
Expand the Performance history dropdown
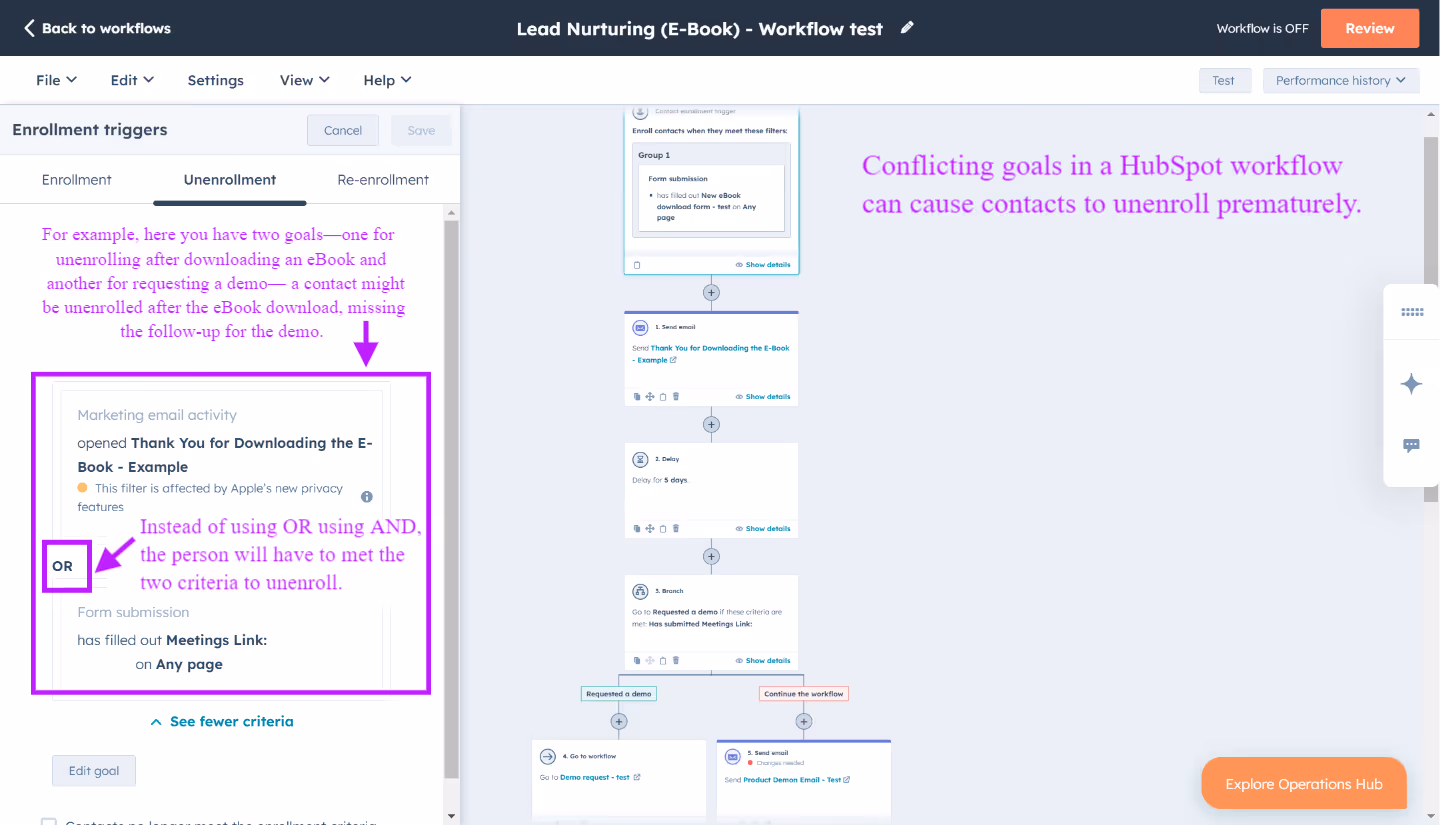click(1340, 80)
